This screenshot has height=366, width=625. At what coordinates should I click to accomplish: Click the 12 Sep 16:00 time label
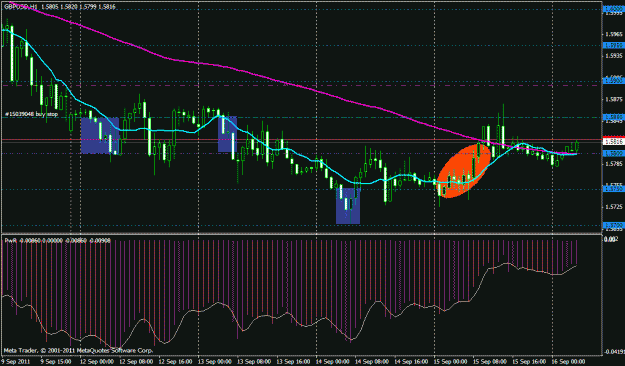(175, 361)
